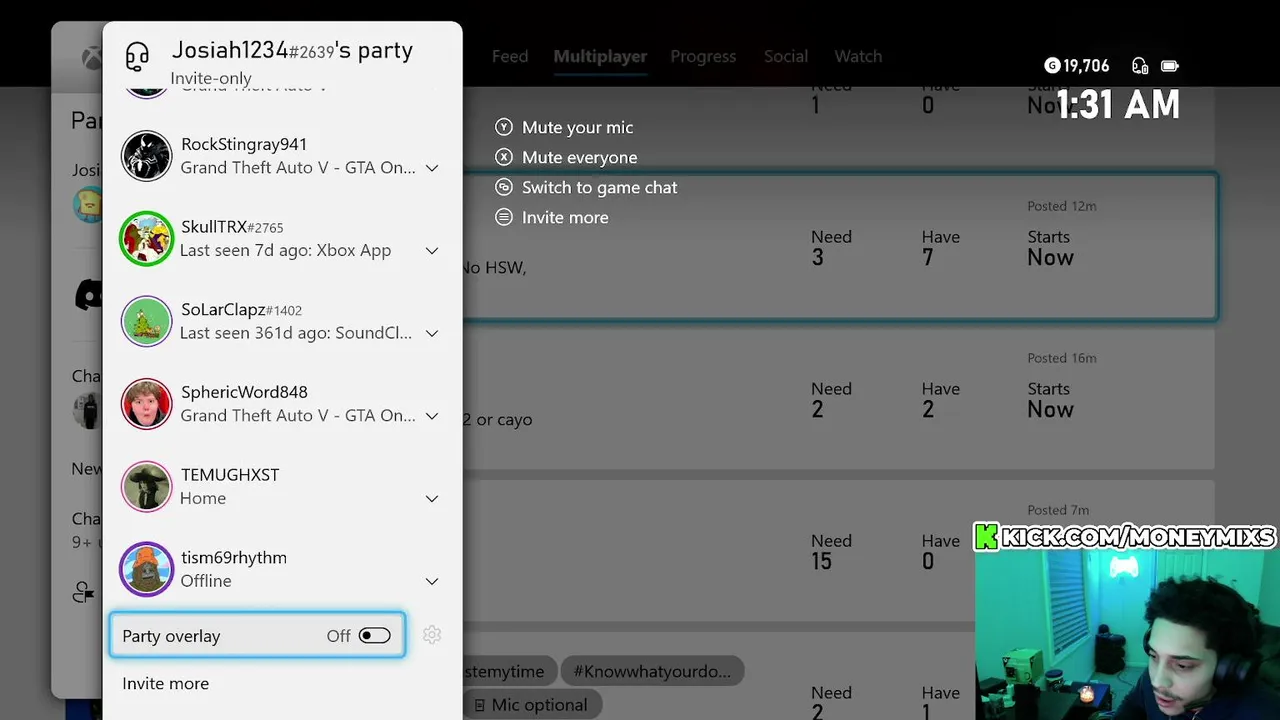The image size is (1280, 720).
Task: Expand SphericWord848's options chevron
Action: click(432, 416)
